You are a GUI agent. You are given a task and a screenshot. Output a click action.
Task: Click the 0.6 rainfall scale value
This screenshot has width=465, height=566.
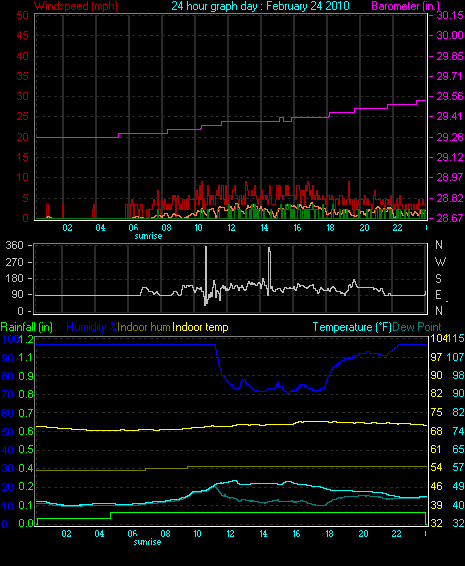pos(26,431)
